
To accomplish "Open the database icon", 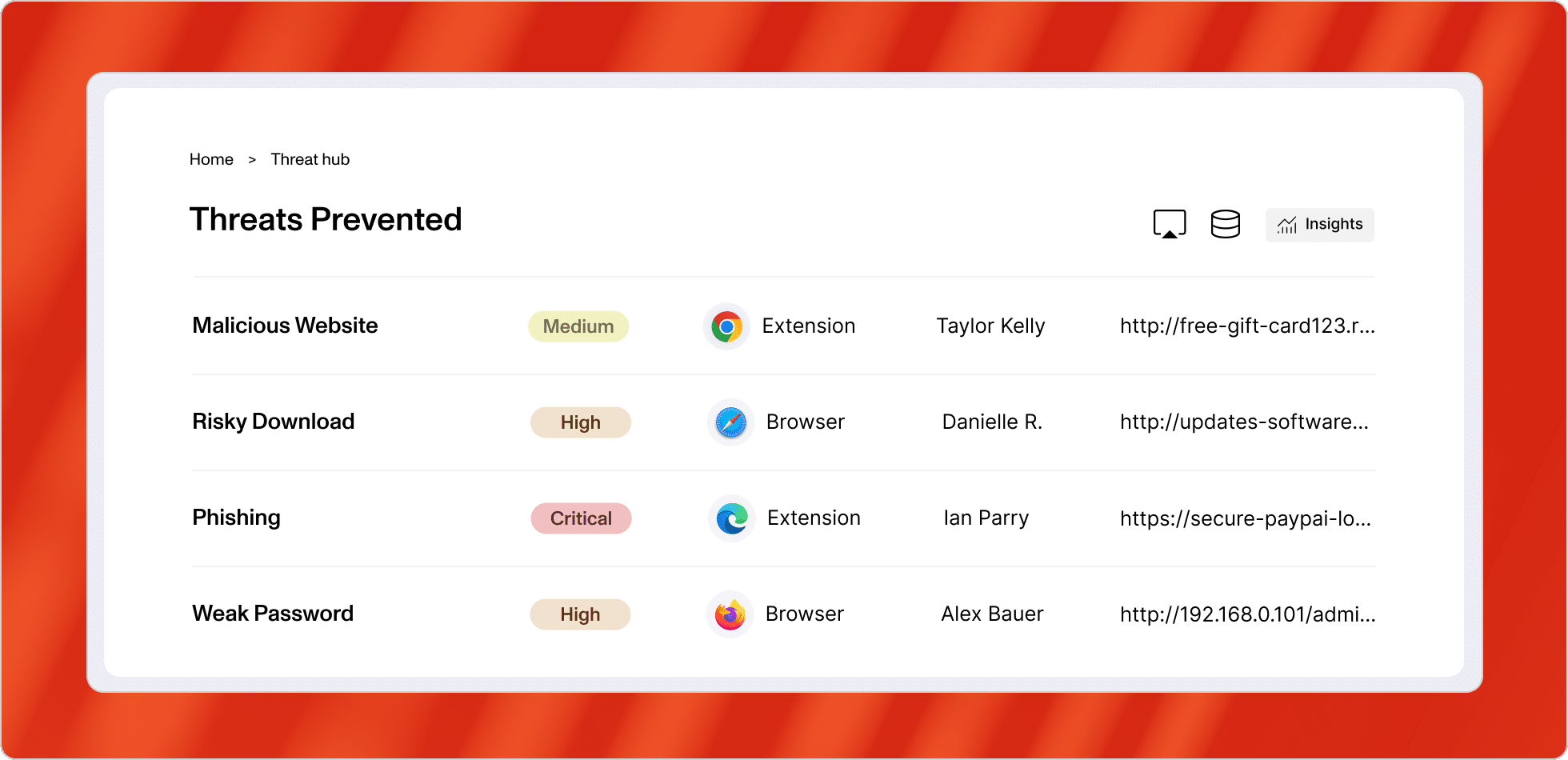I will click(x=1225, y=224).
